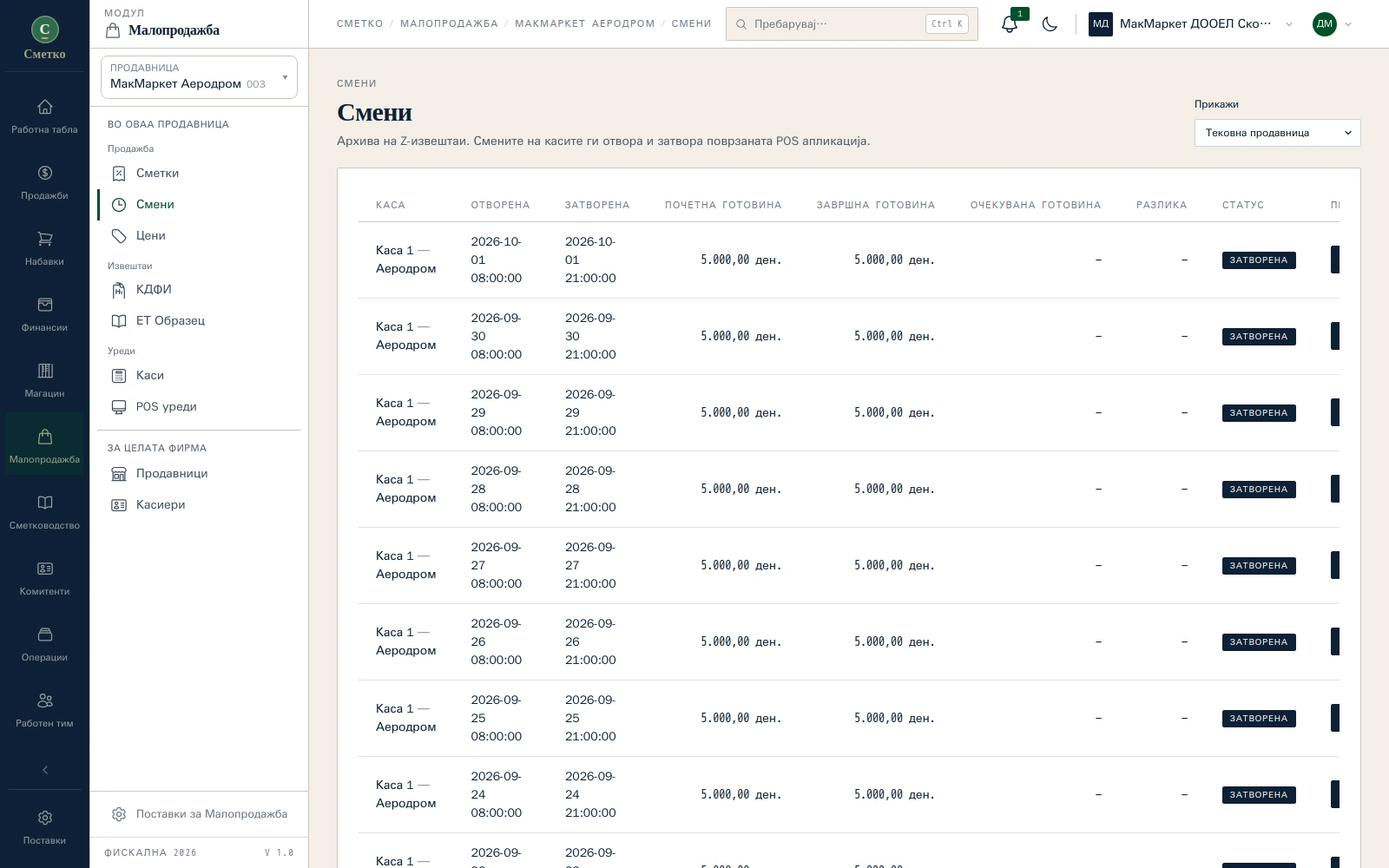Open the Магацин warehouse module

(44, 381)
